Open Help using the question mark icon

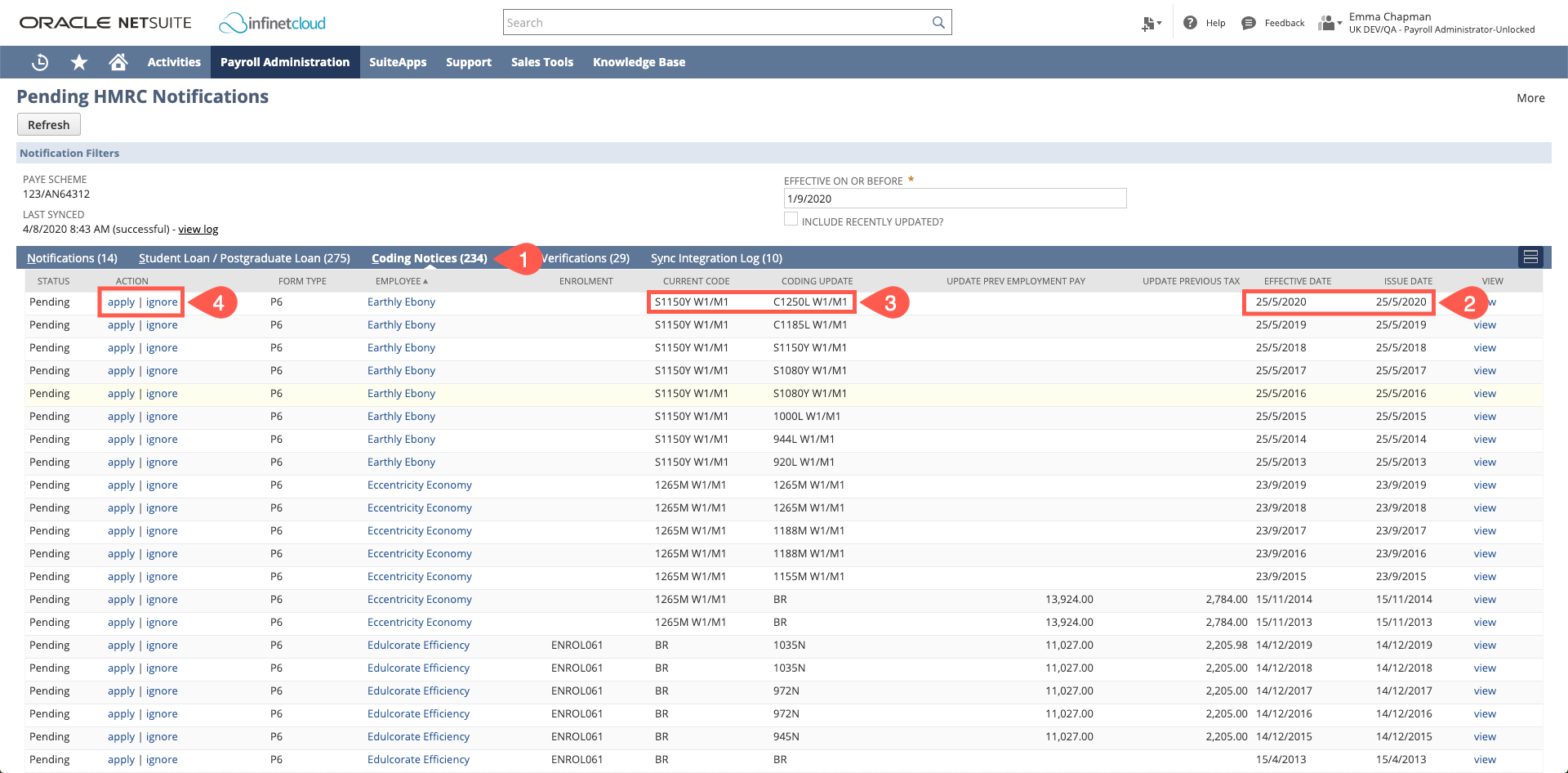tap(1191, 22)
